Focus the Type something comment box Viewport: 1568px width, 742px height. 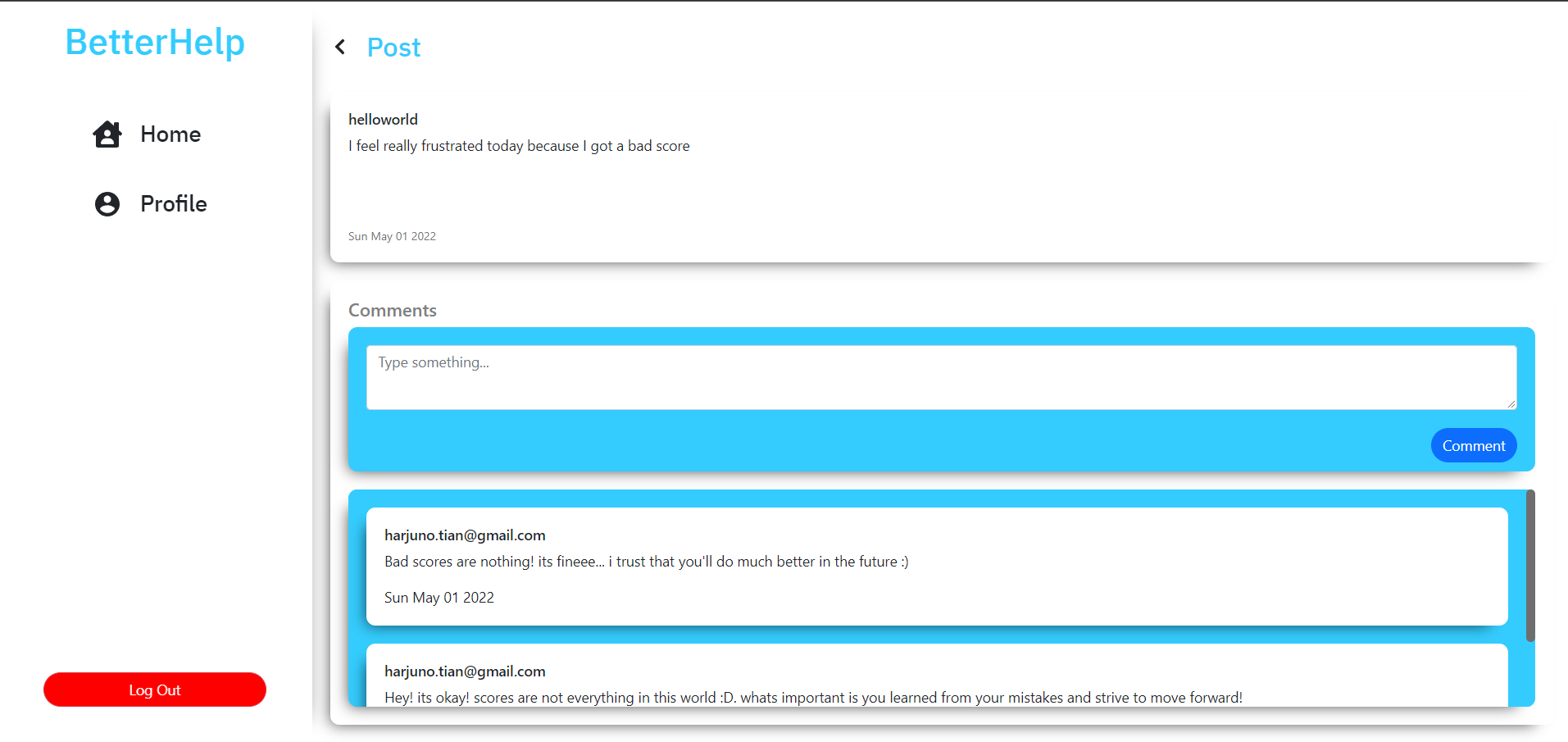[x=941, y=377]
